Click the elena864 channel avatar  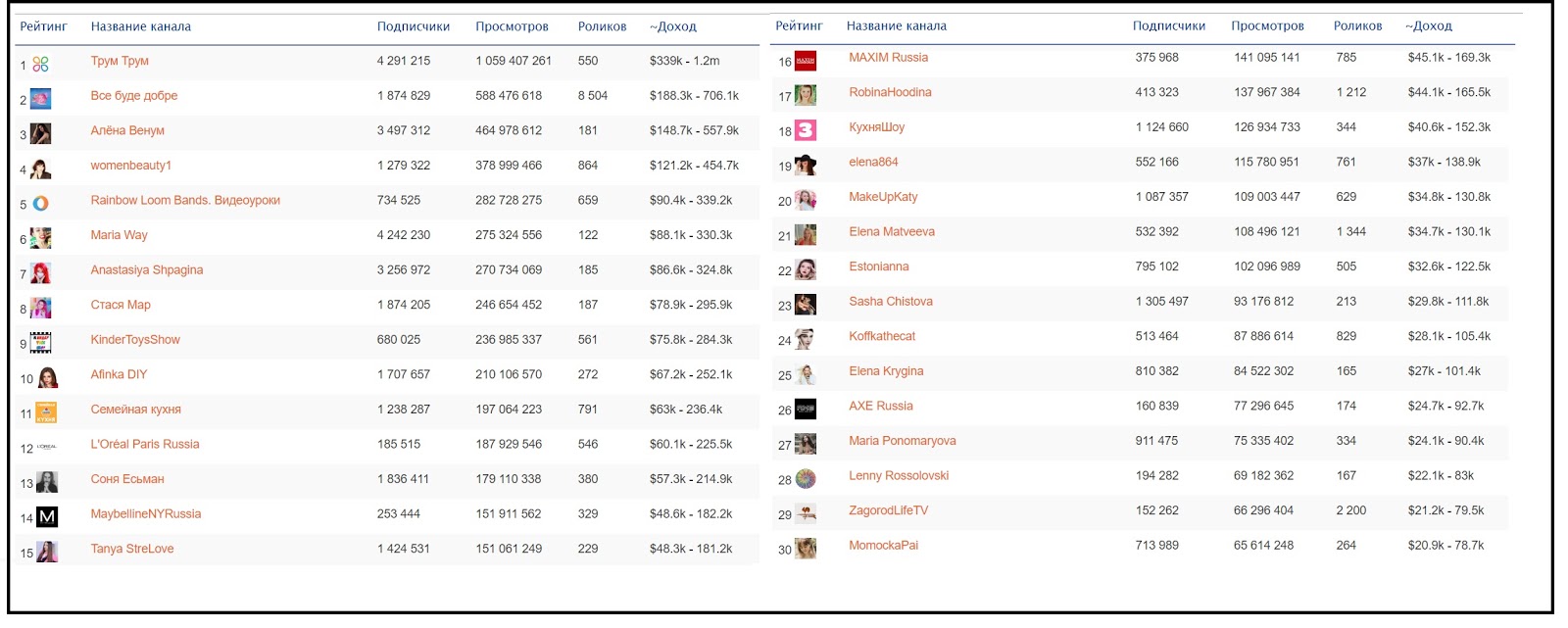805,166
